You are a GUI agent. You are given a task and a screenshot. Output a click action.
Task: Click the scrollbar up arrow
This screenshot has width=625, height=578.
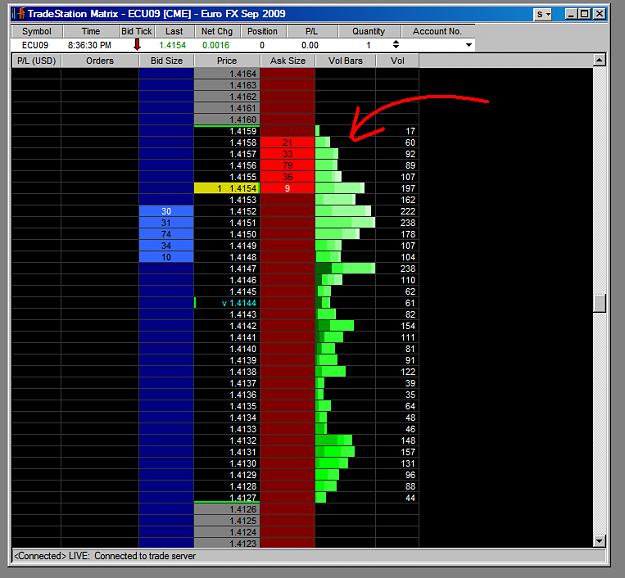pyautogui.click(x=599, y=60)
